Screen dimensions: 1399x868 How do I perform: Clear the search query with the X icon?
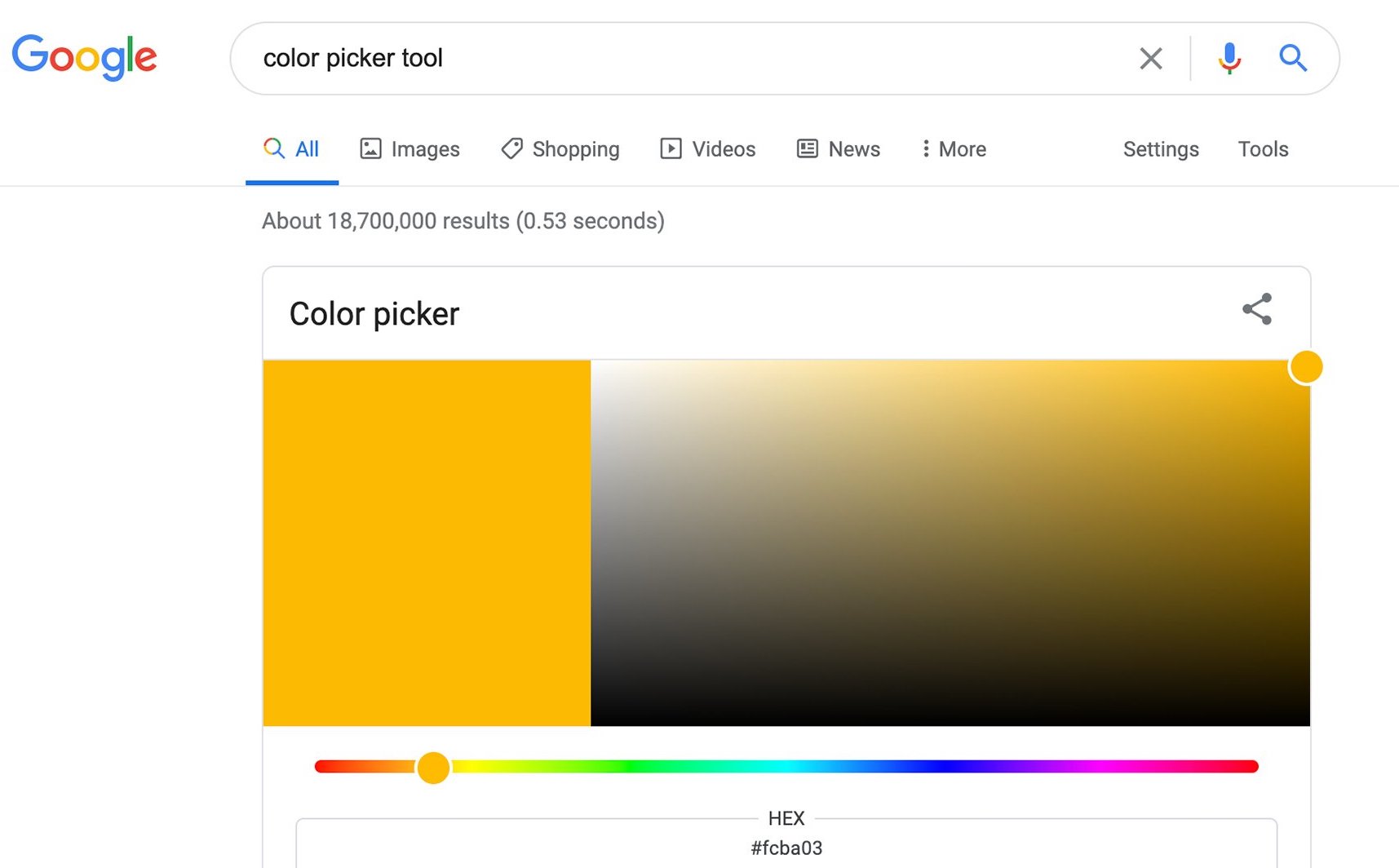click(1150, 58)
